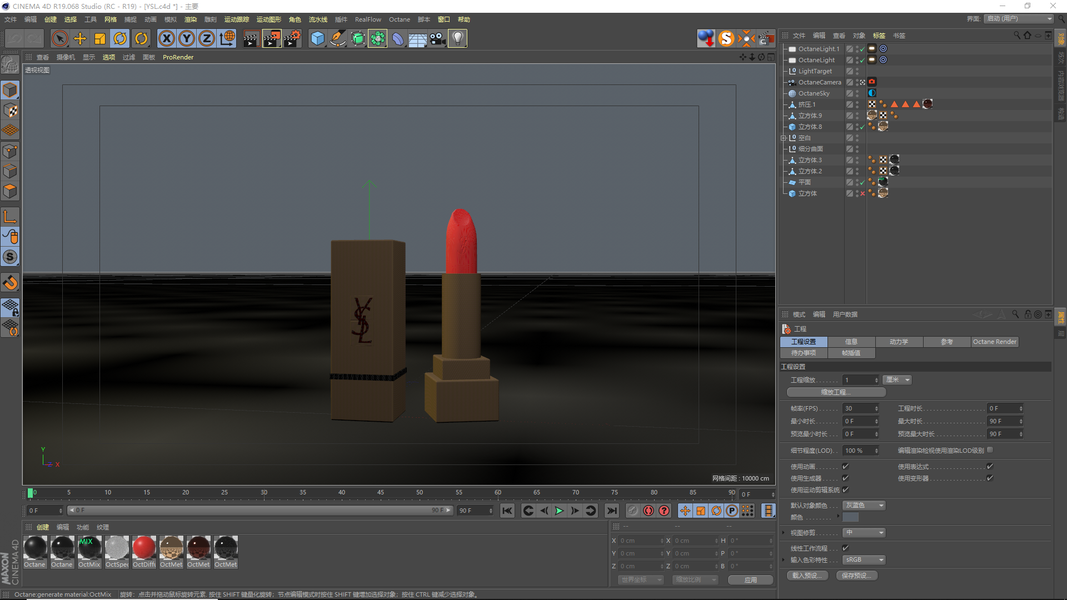Open the Octane menu in menu bar
Viewport: 1067px width, 600px height.
399,20
